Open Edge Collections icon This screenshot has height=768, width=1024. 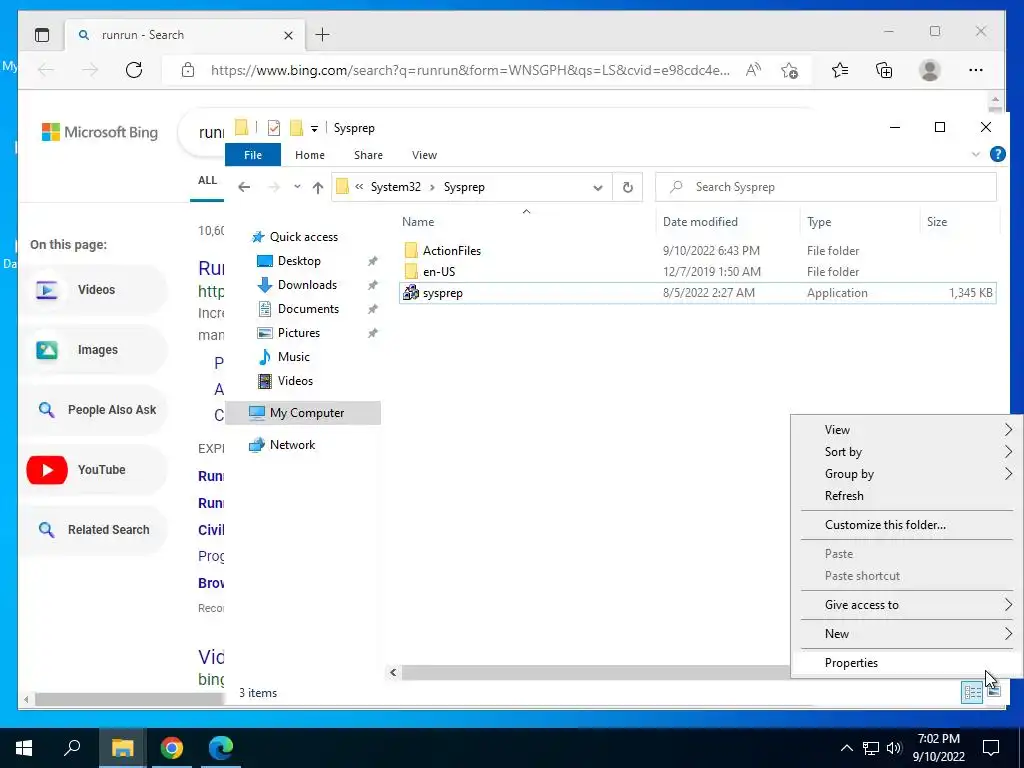pyautogui.click(x=884, y=70)
